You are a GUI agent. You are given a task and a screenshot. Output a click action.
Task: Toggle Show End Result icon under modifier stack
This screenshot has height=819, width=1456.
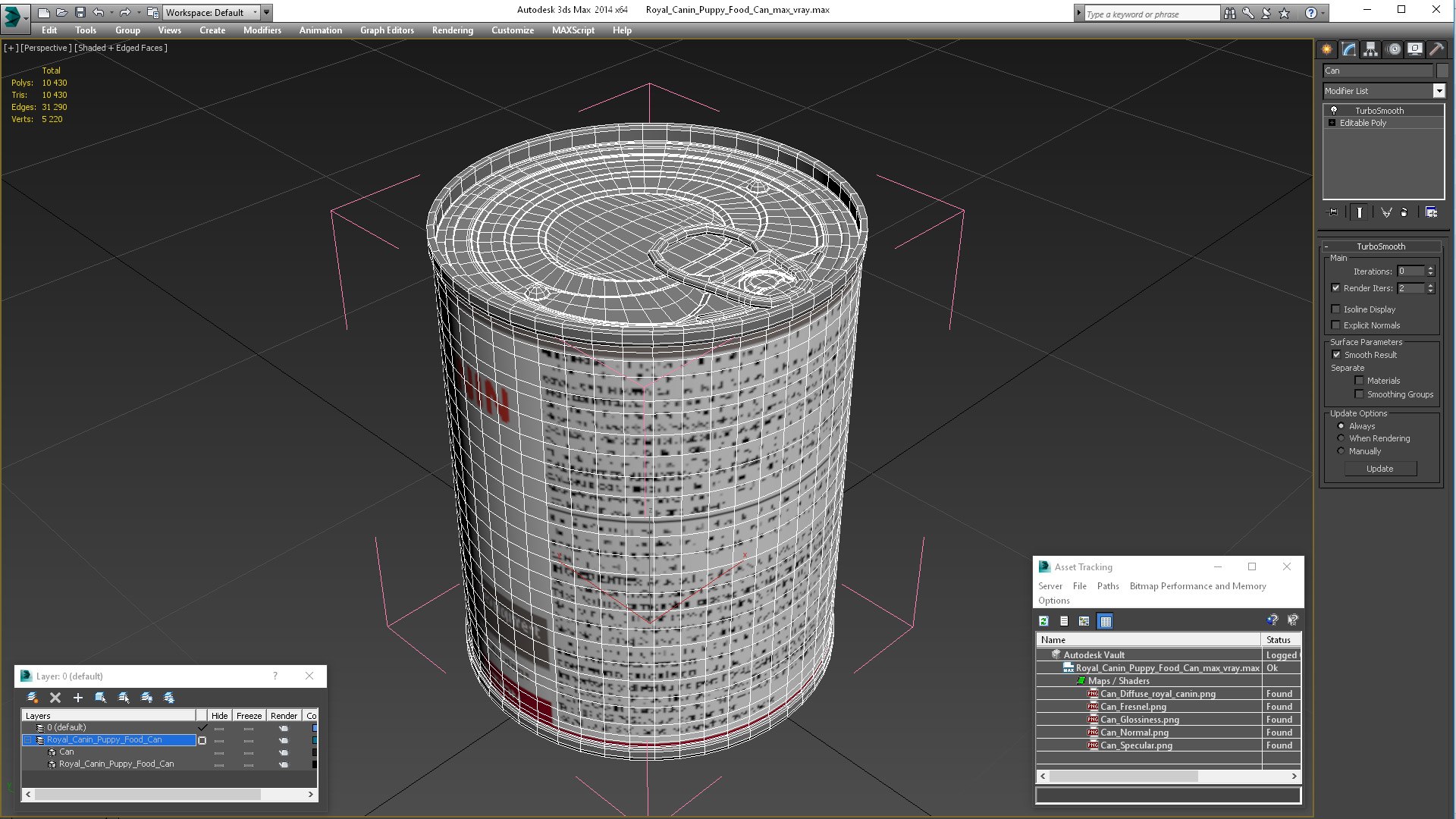pyautogui.click(x=1360, y=212)
